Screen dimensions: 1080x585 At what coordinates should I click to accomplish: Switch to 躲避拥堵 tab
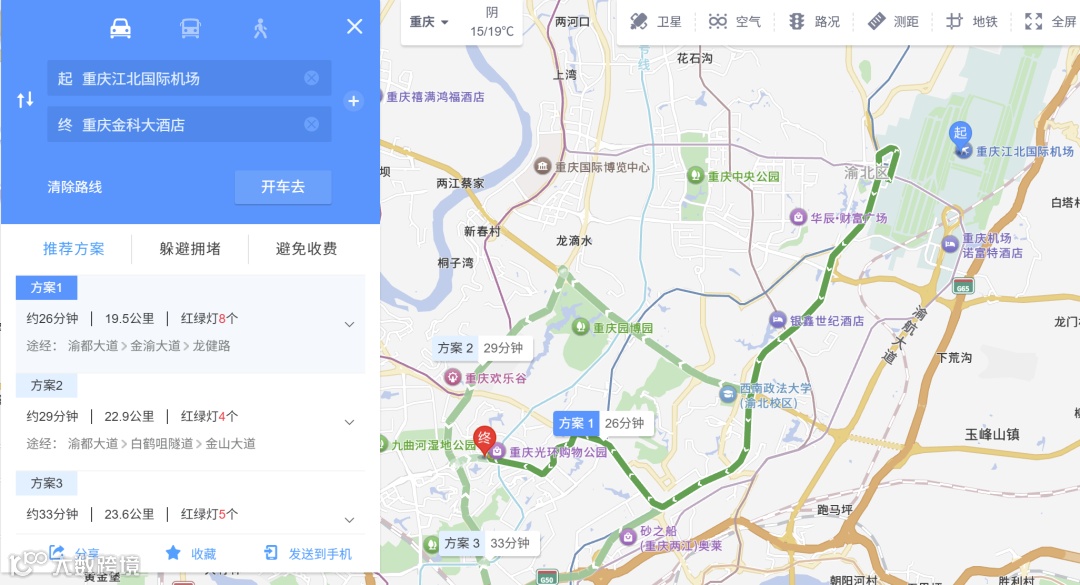tap(190, 249)
